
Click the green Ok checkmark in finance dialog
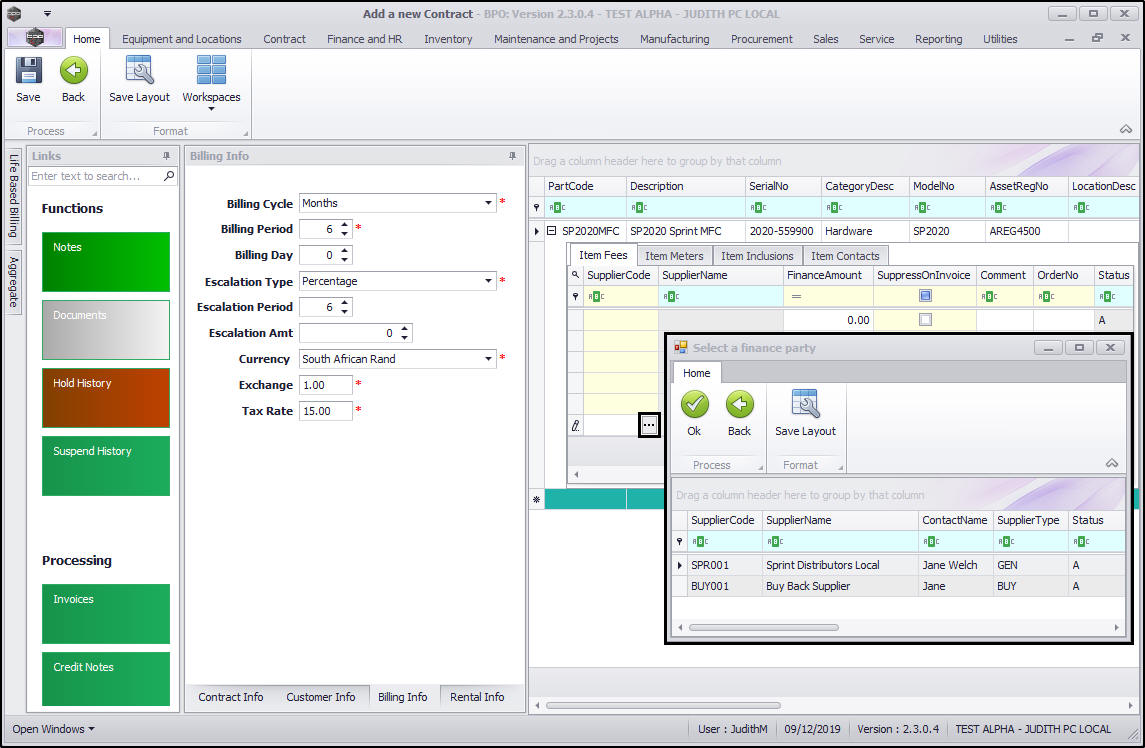(x=694, y=405)
